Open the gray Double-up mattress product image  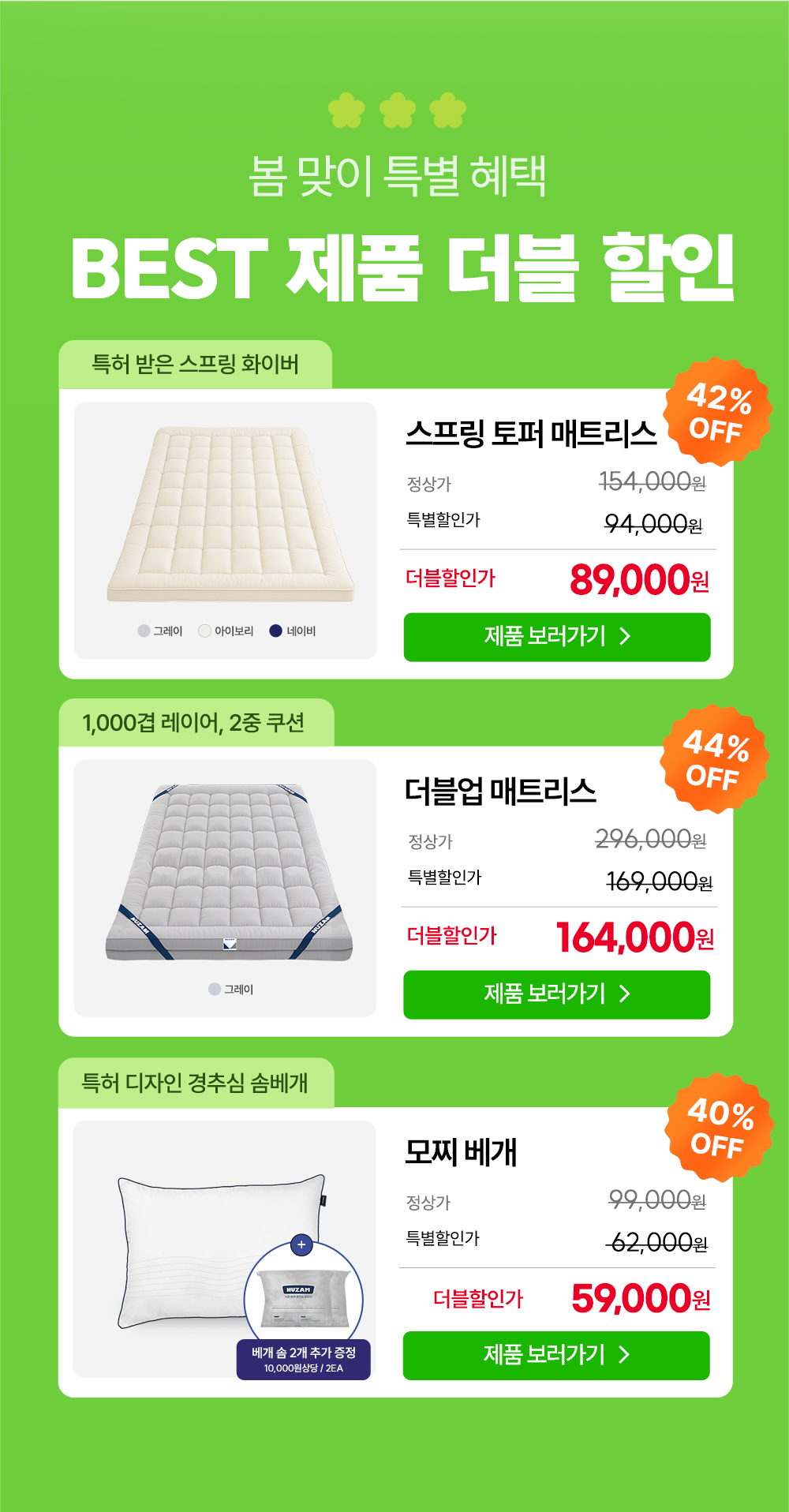229,872
